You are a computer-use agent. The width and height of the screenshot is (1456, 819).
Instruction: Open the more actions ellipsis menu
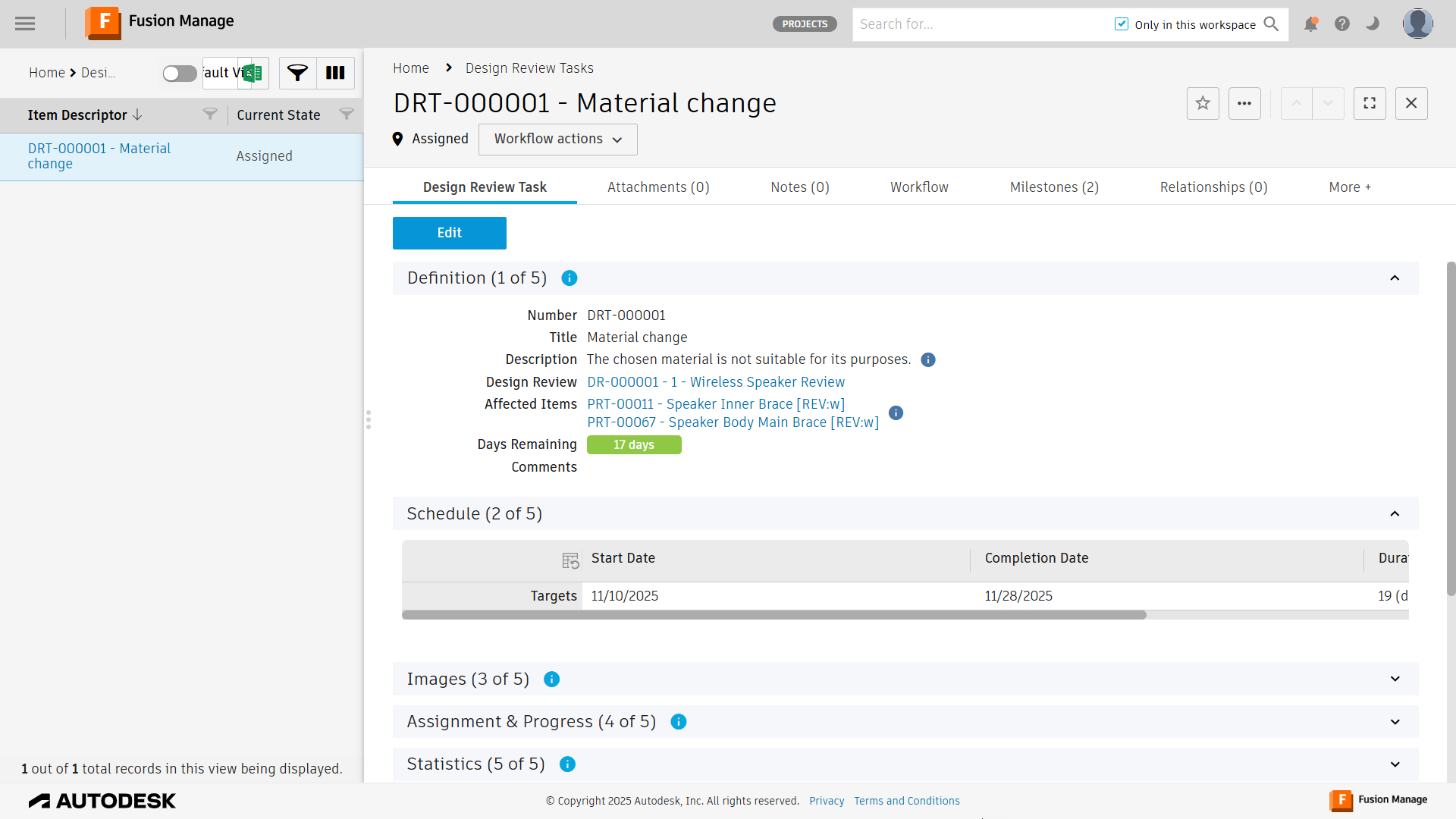[1244, 103]
